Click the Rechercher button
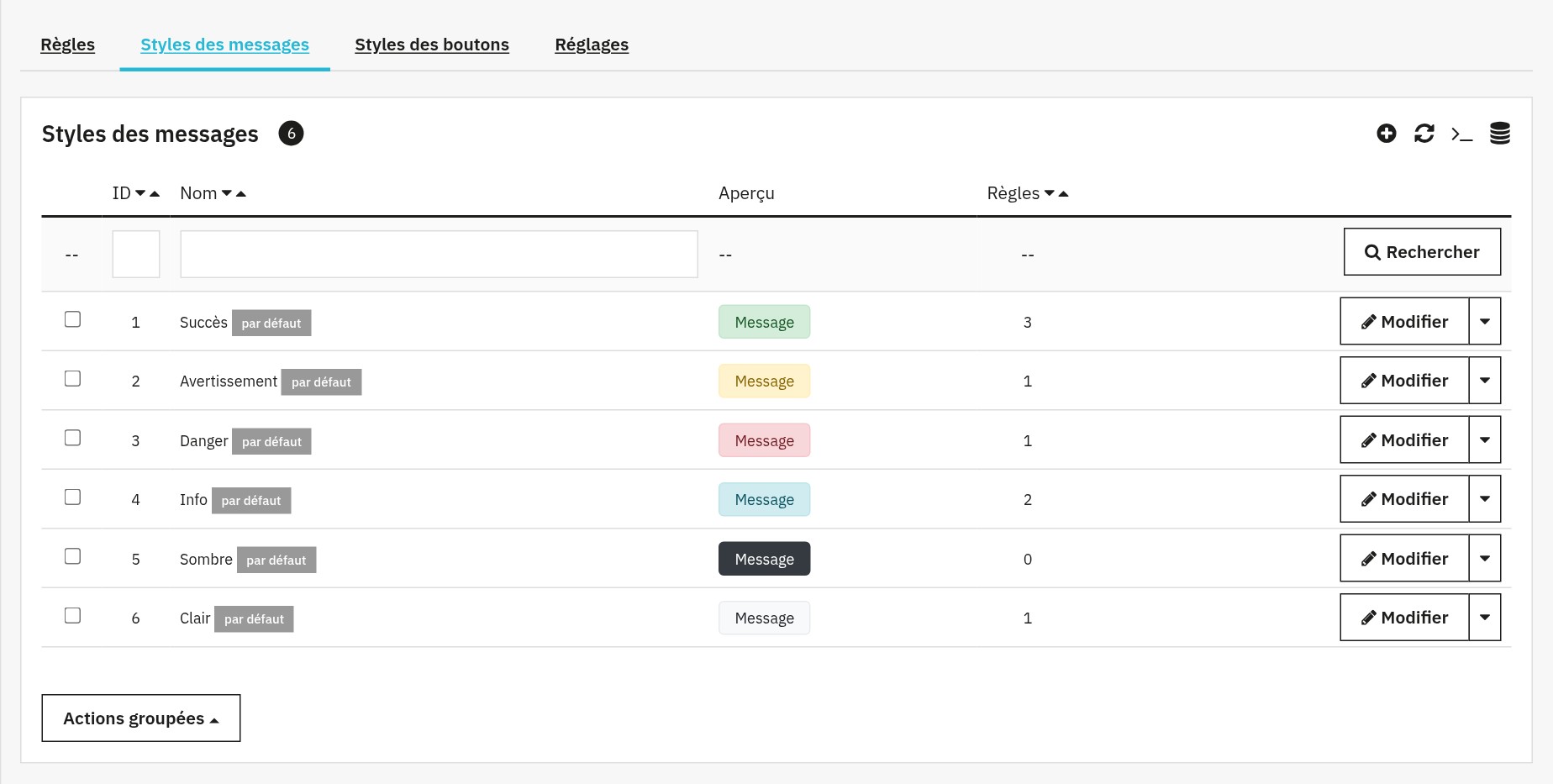Image resolution: width=1553 pixels, height=784 pixels. [x=1423, y=252]
